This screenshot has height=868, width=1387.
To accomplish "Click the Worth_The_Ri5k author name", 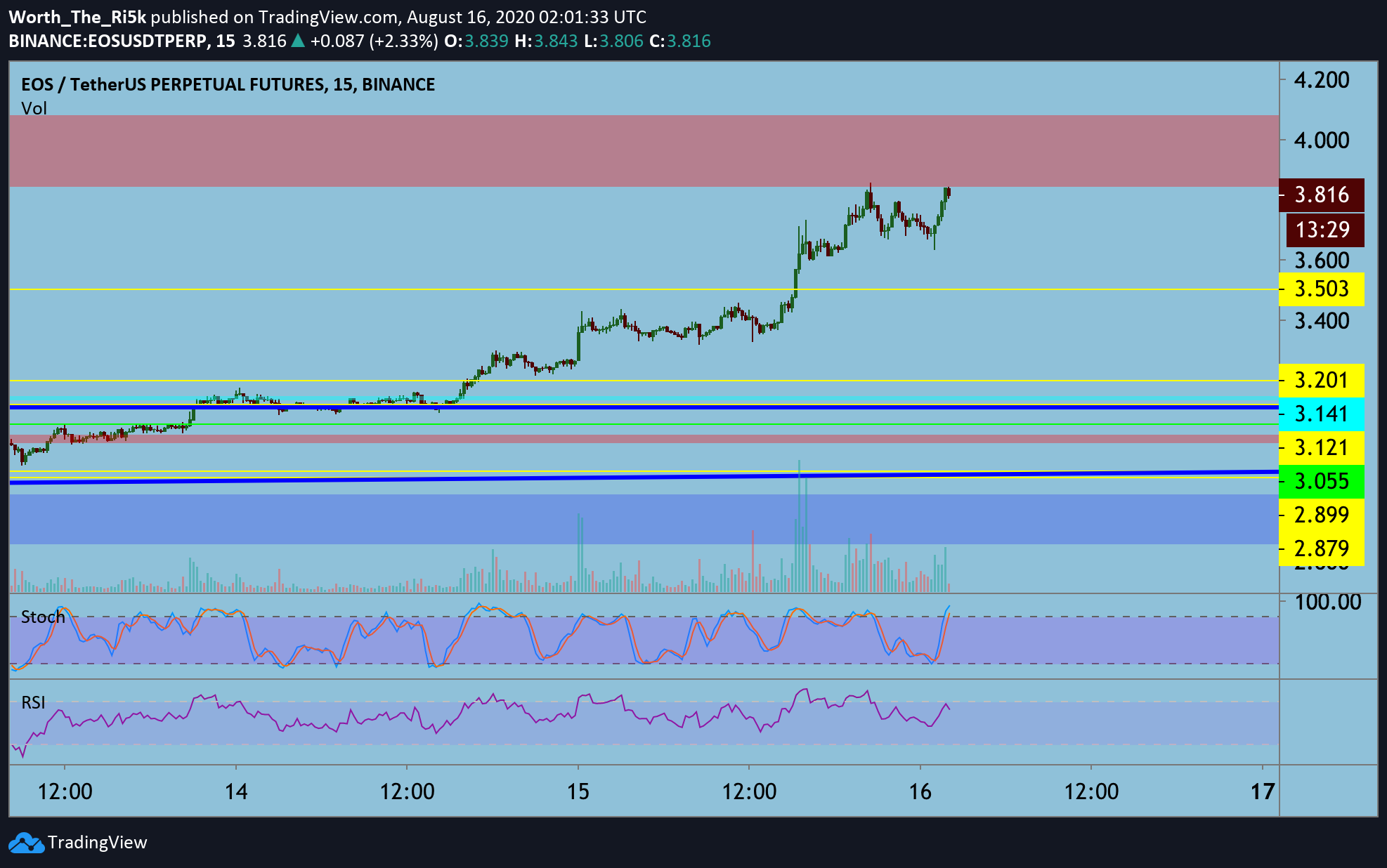I will click(77, 17).
